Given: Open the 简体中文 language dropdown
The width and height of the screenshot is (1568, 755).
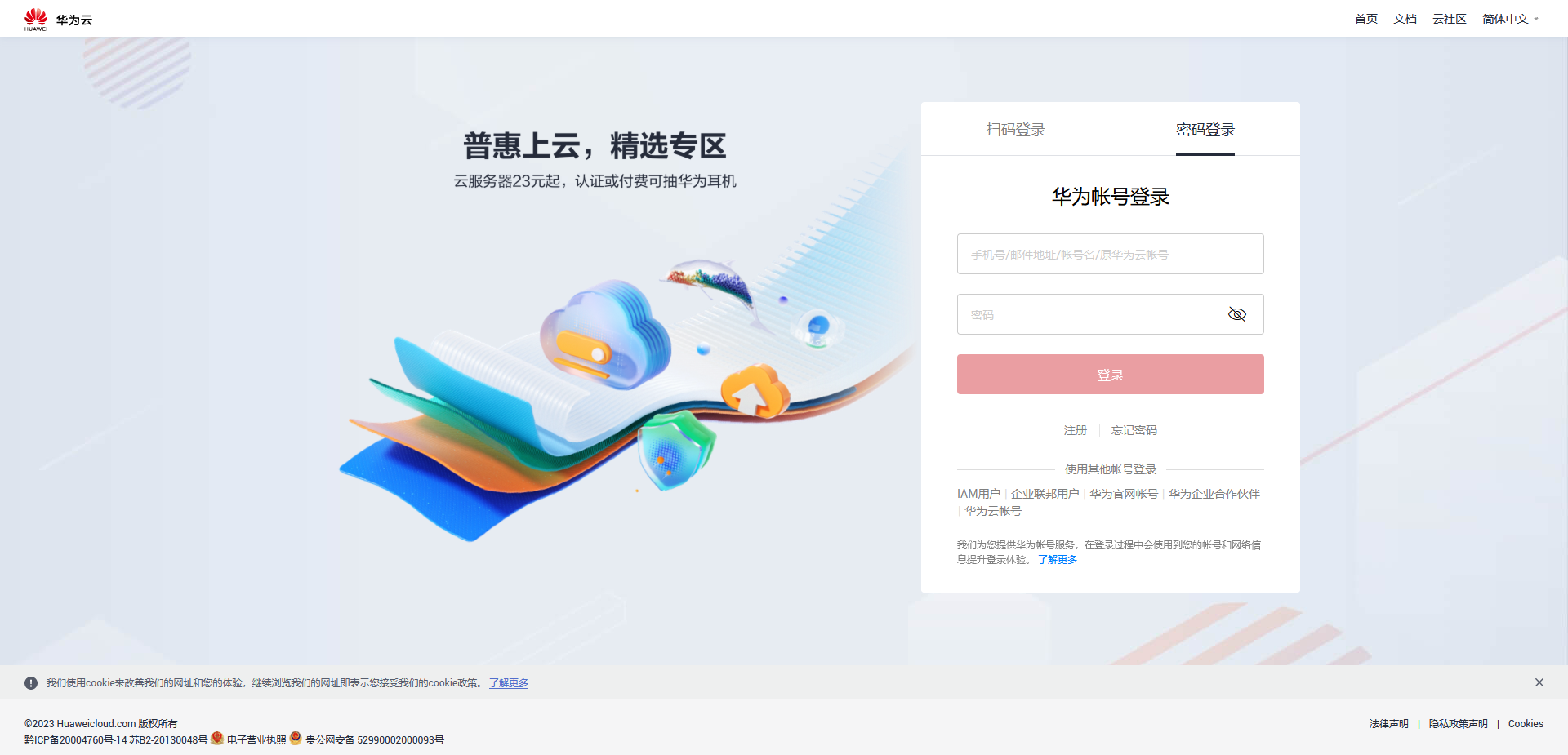Looking at the screenshot, I should point(1510,19).
